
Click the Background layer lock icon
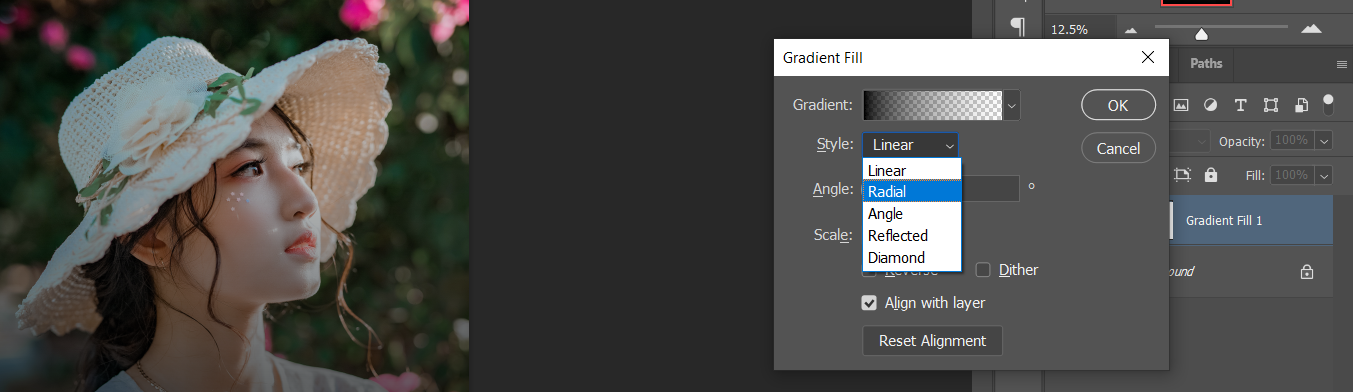(x=1306, y=271)
